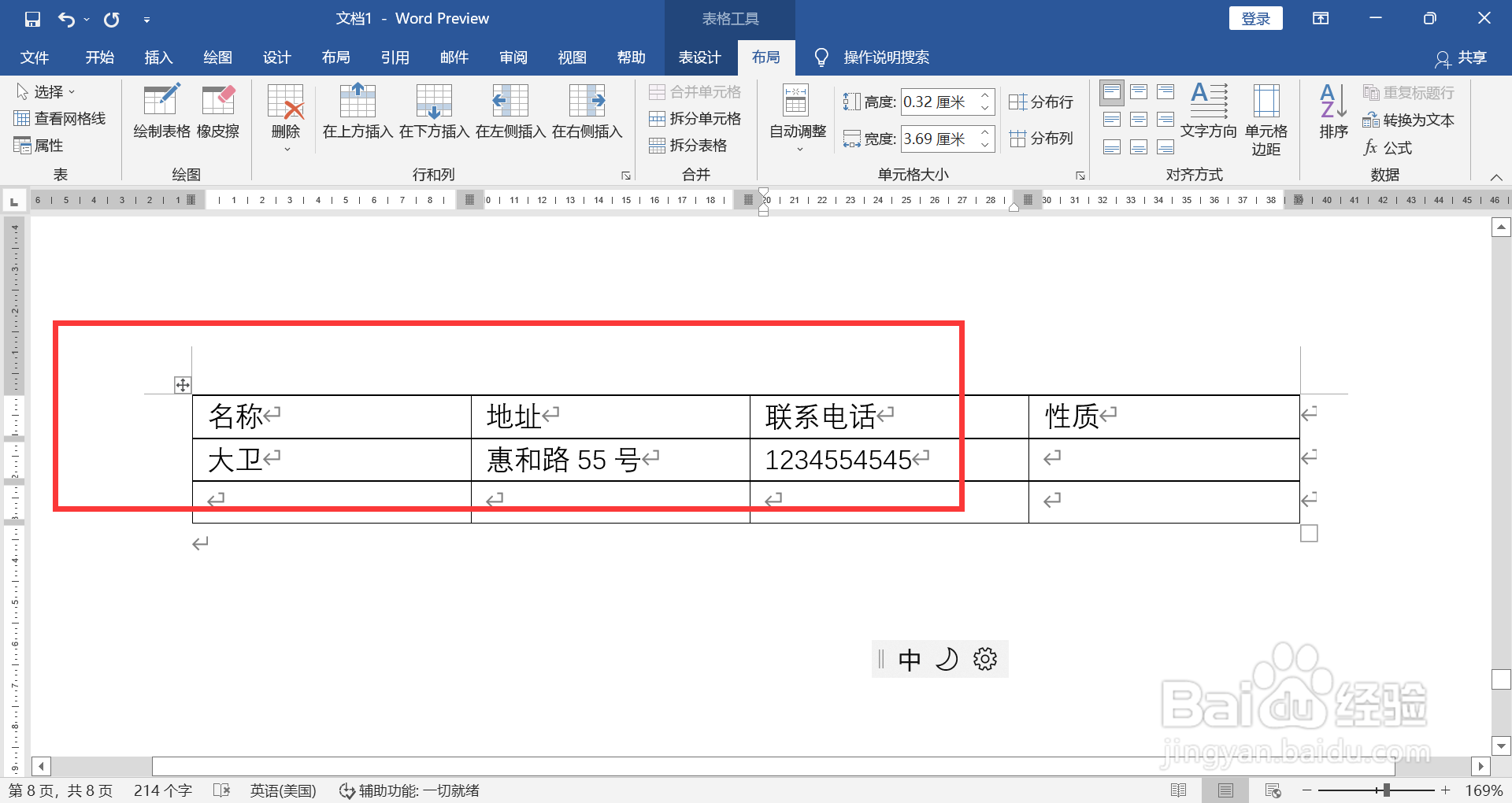Click the 宽度 width value field
This screenshot has height=803, width=1512.
tap(943, 139)
